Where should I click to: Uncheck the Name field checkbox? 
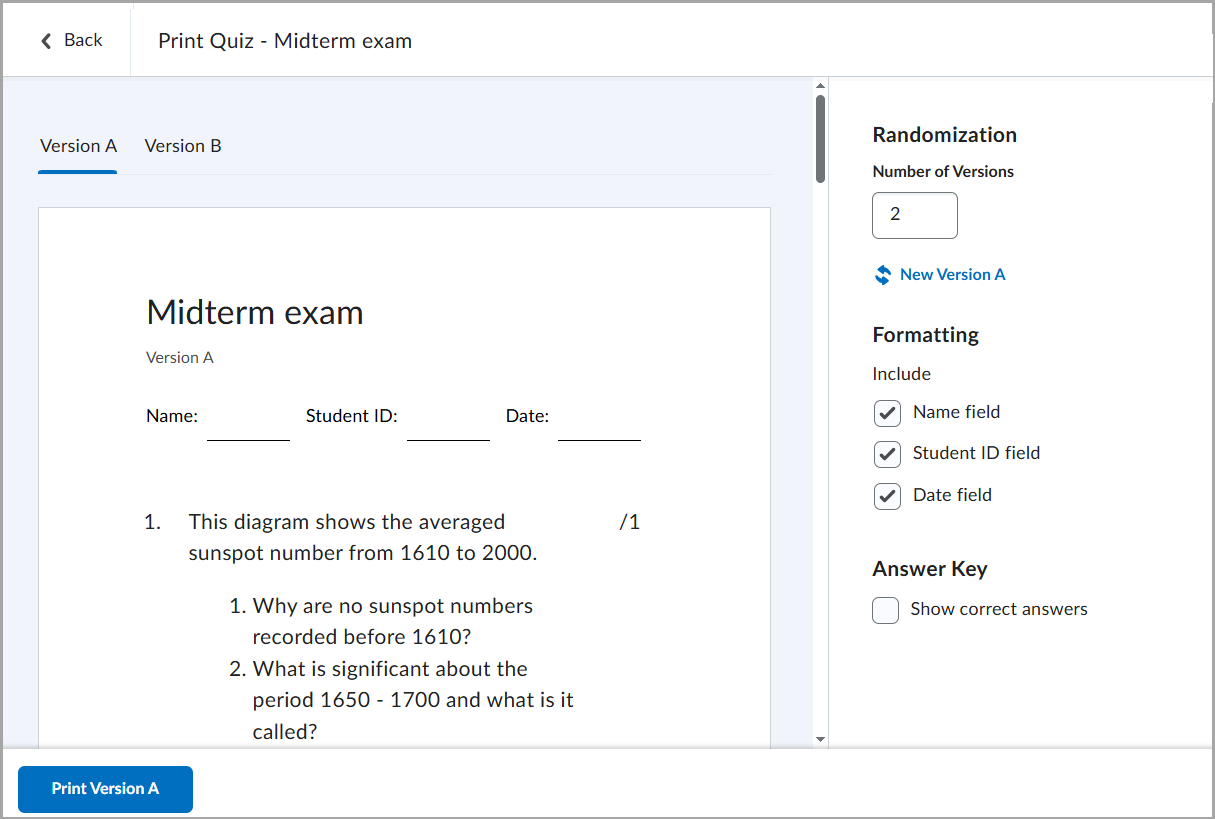(886, 412)
